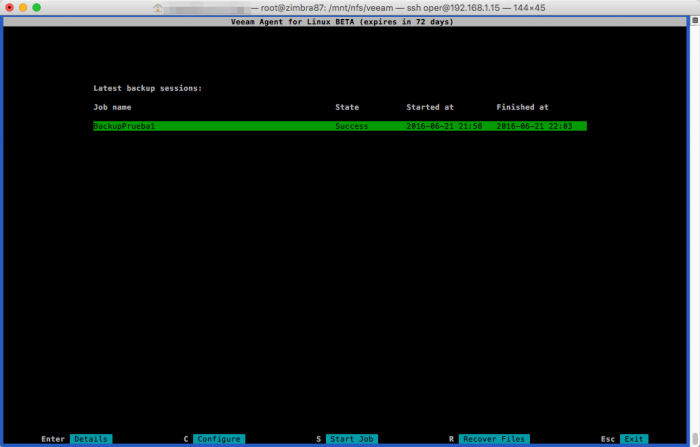Click the terminal scroll toggle icon at top right
This screenshot has height=447, width=700.
pyautogui.click(x=695, y=20)
